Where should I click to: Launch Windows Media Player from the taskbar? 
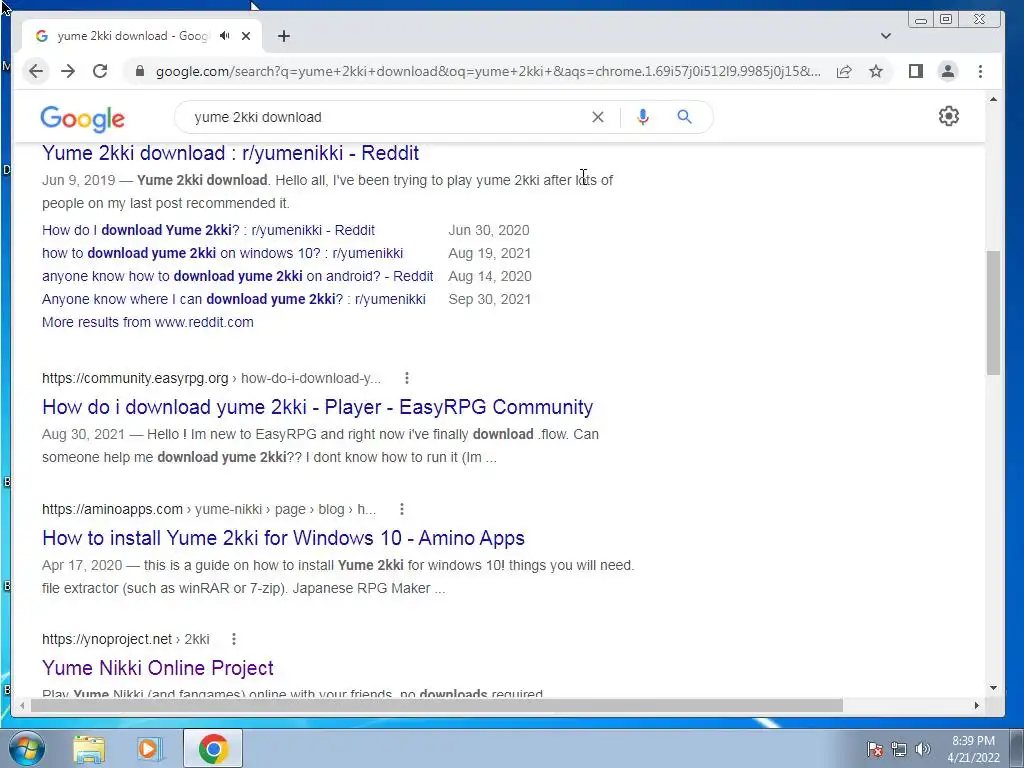pyautogui.click(x=150, y=749)
